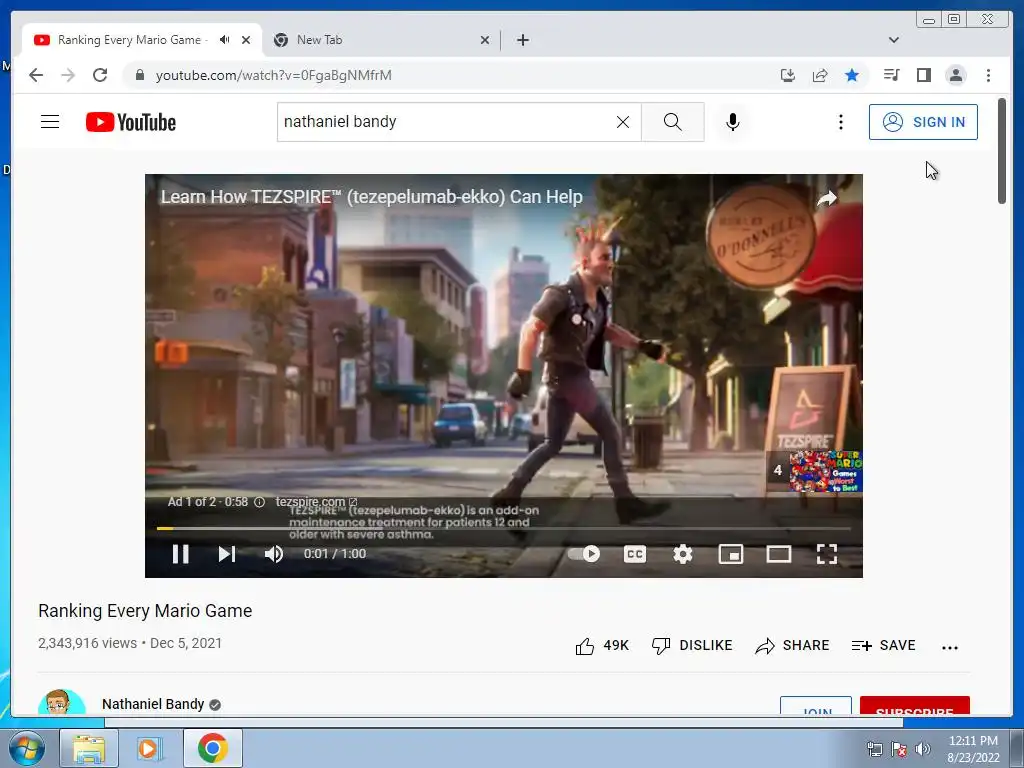Open Action Center flag icon in the tray

pos(899,748)
